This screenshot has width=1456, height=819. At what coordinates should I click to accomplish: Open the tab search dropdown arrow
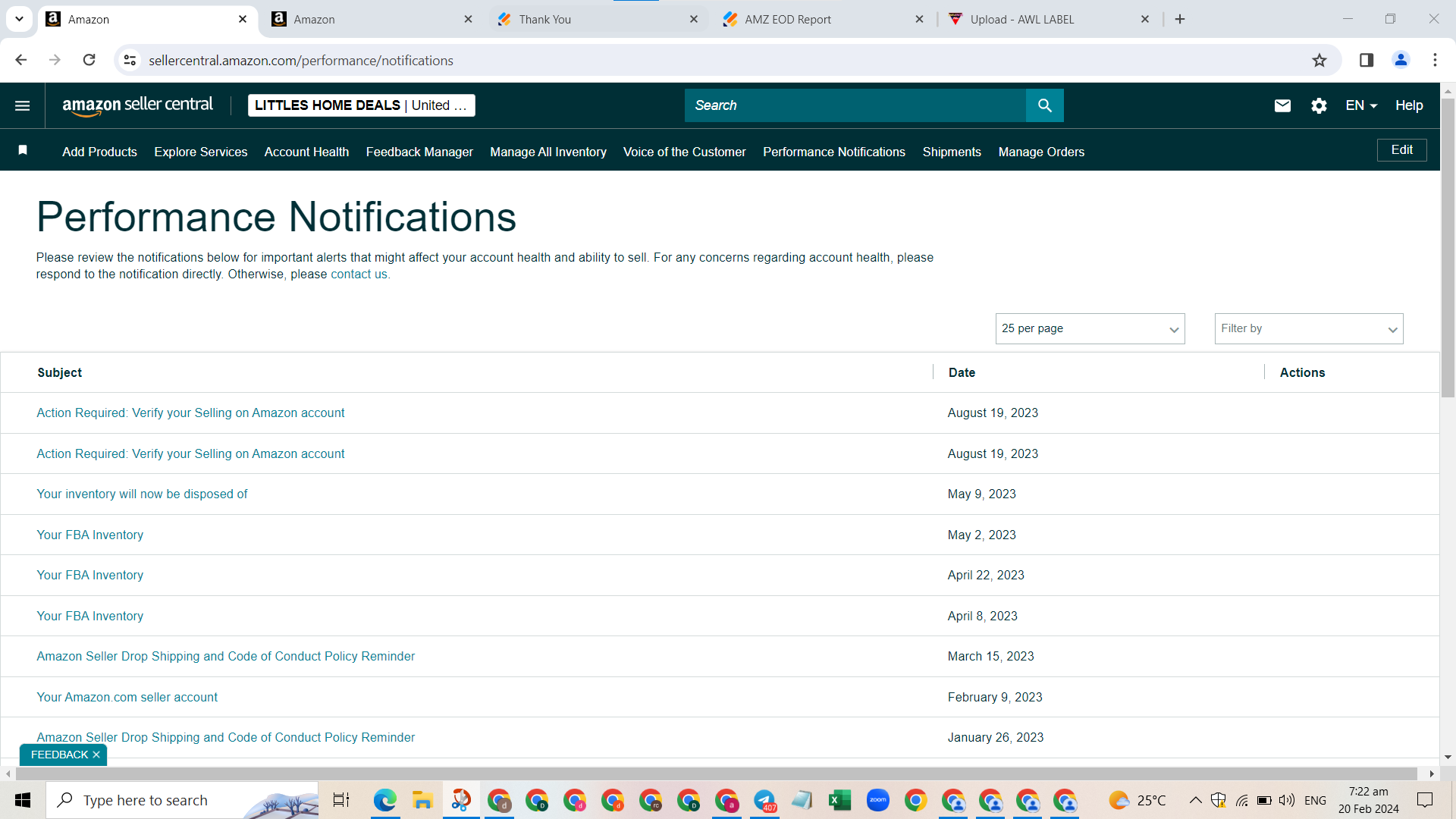(19, 20)
